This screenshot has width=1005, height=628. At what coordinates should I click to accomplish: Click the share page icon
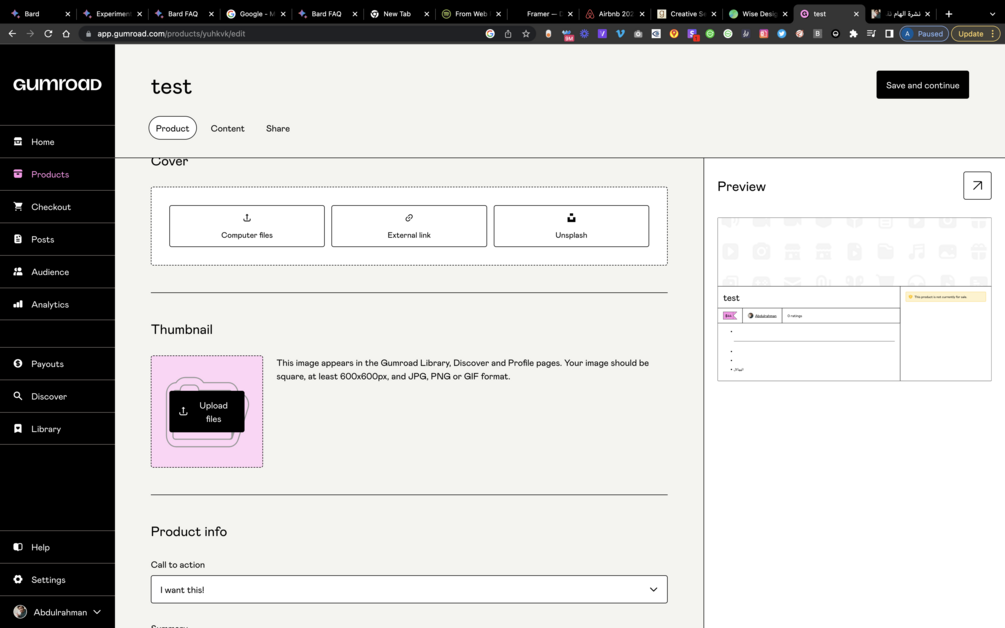tap(508, 33)
